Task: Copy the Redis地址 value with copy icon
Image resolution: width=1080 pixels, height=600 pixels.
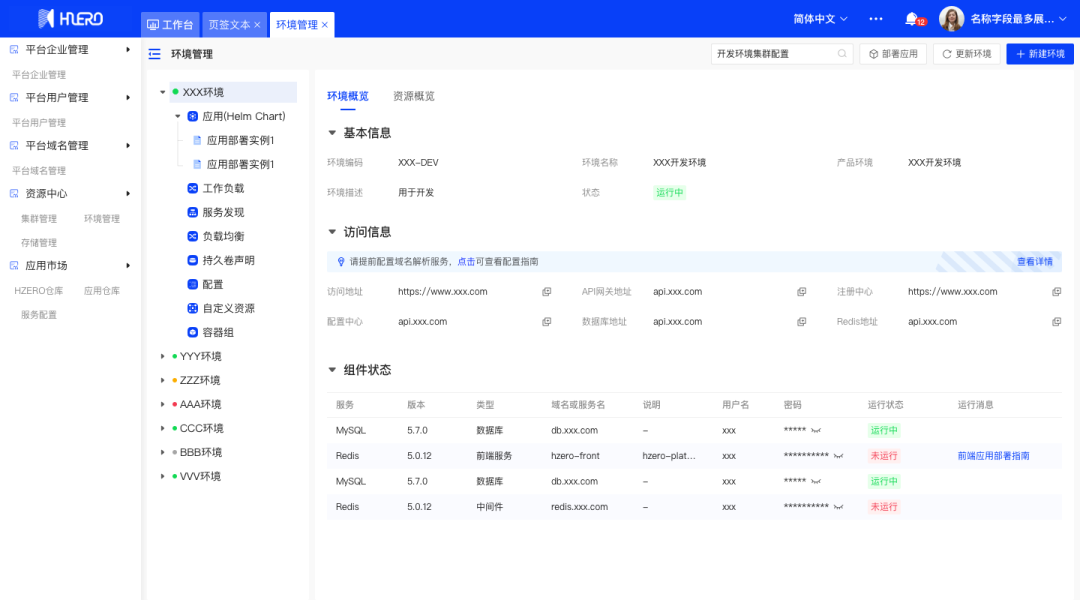Action: click(1056, 322)
